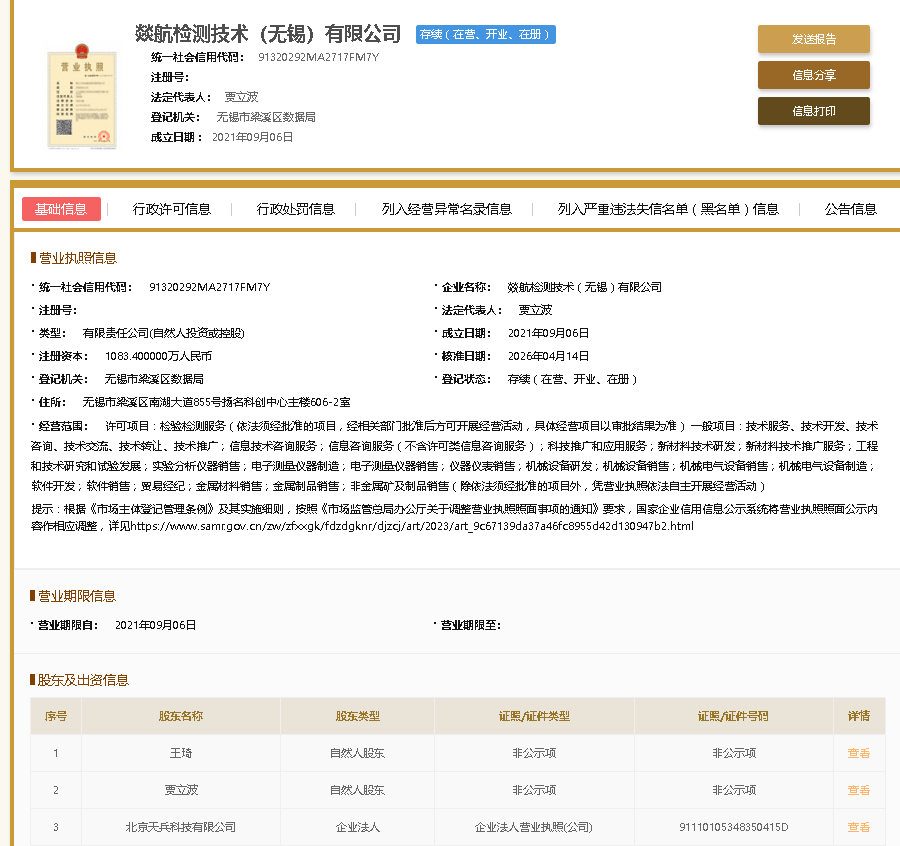The width and height of the screenshot is (900, 846).
Task: Click 查看 for 北京天兵科技有限公司
Action: (x=858, y=827)
